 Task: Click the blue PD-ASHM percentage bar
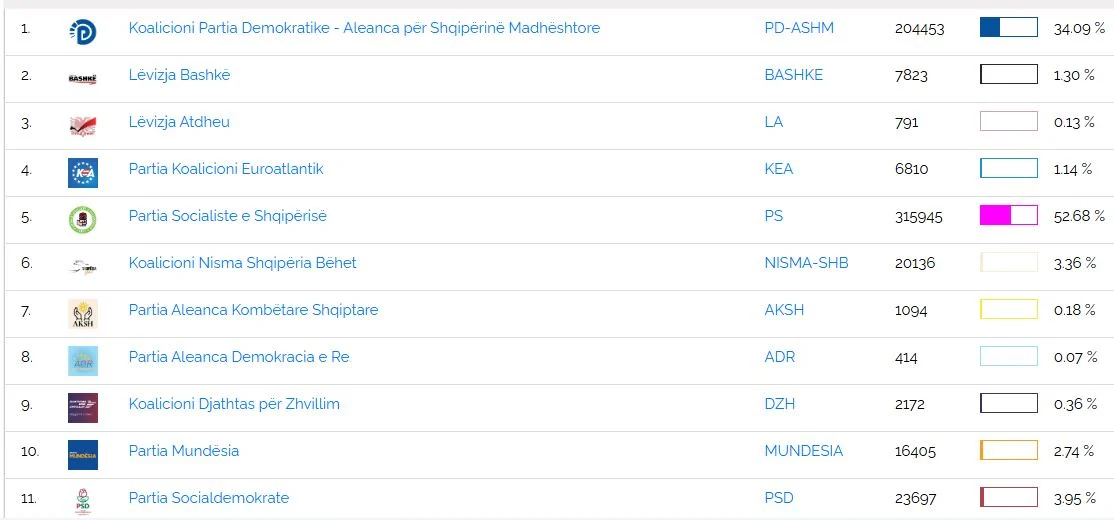click(1008, 27)
